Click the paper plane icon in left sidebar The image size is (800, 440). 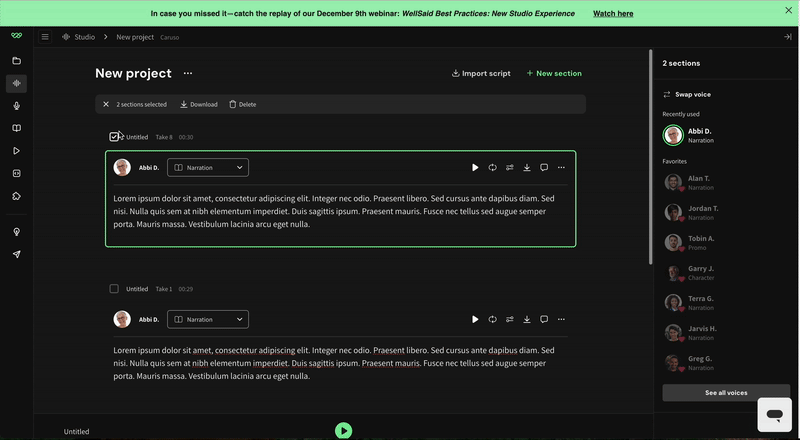16,254
